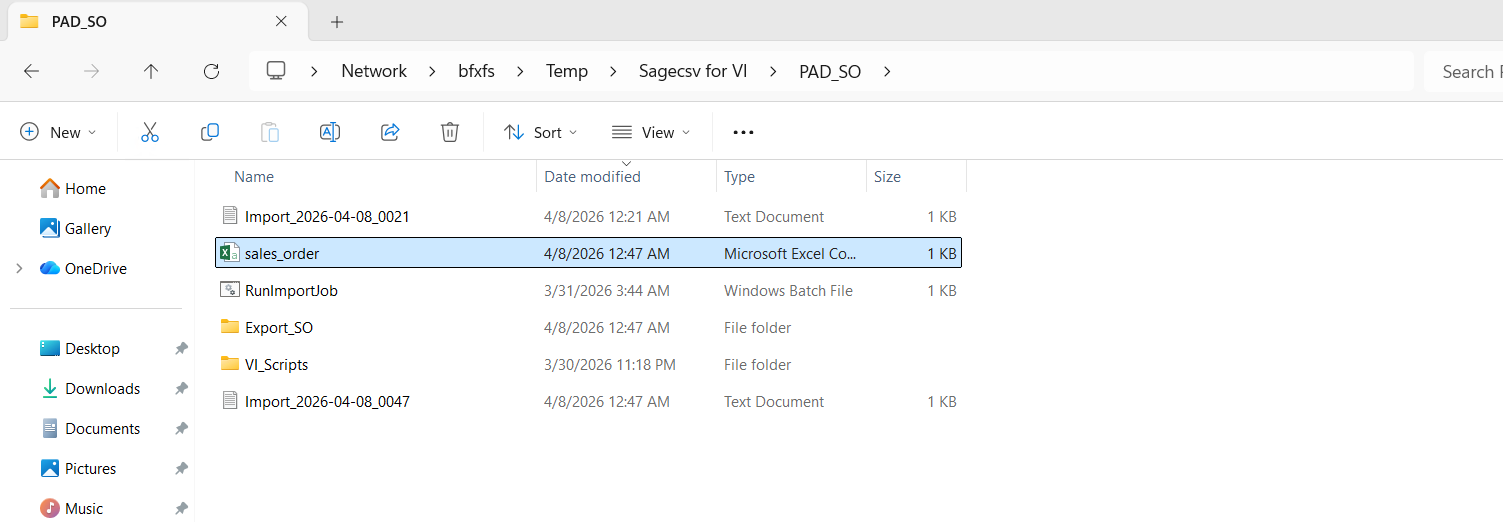
Task: Select the VI_Scripts folder name
Action: pyautogui.click(x=276, y=365)
